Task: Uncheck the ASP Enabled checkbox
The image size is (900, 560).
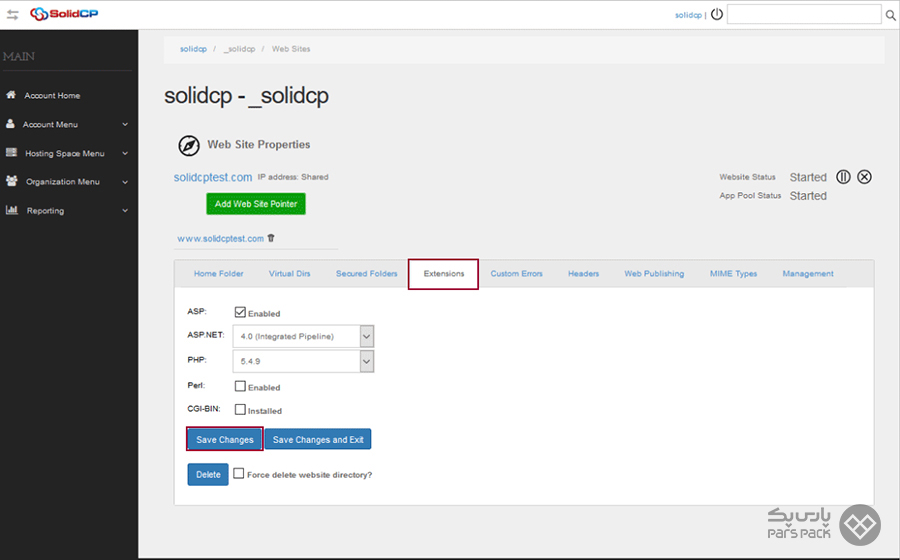Action: coord(240,312)
